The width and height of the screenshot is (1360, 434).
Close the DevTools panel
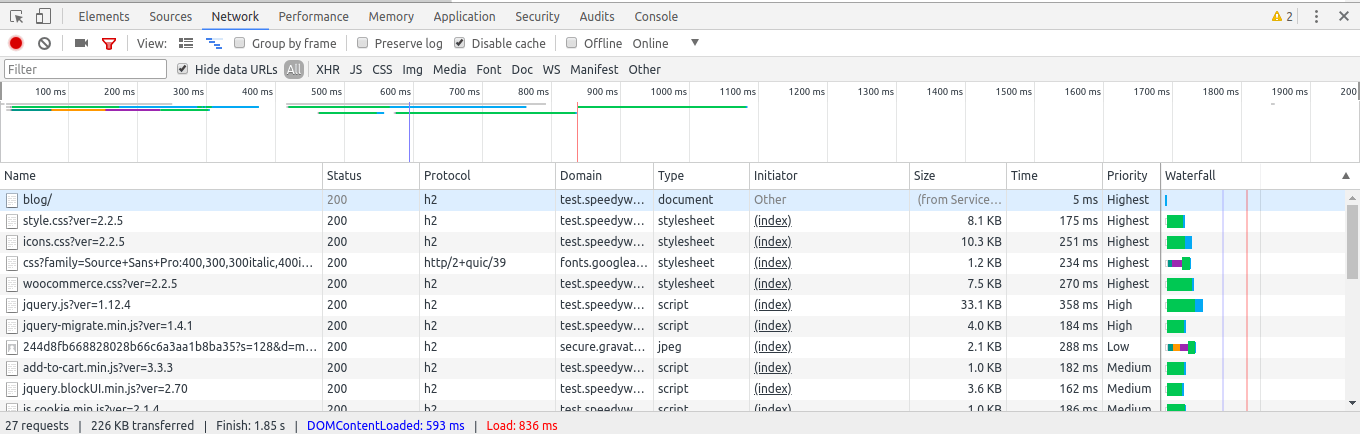[x=1343, y=16]
